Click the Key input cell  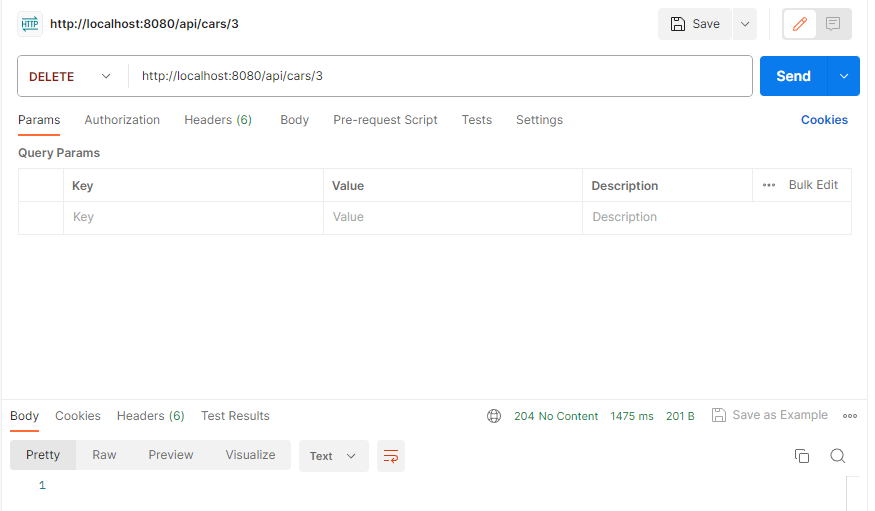(x=193, y=217)
